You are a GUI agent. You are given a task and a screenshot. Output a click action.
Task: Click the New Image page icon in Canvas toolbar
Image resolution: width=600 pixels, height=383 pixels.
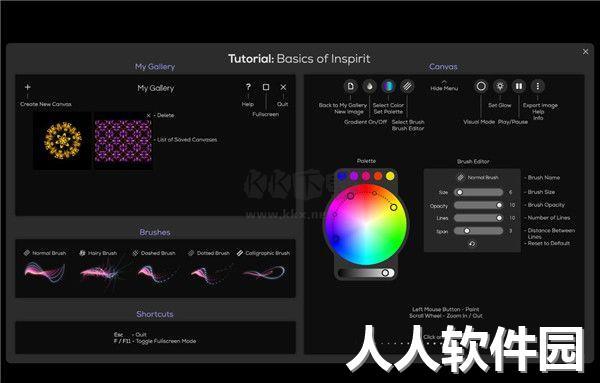click(351, 86)
